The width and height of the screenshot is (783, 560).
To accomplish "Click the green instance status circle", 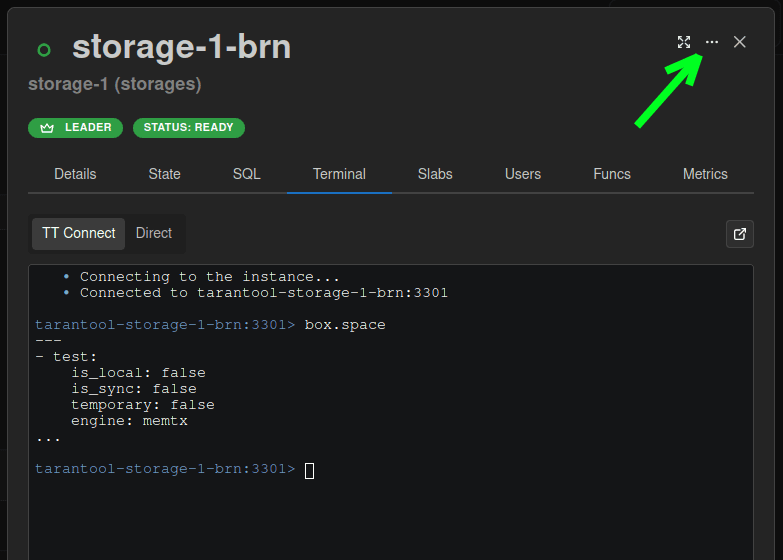I will coord(44,50).
